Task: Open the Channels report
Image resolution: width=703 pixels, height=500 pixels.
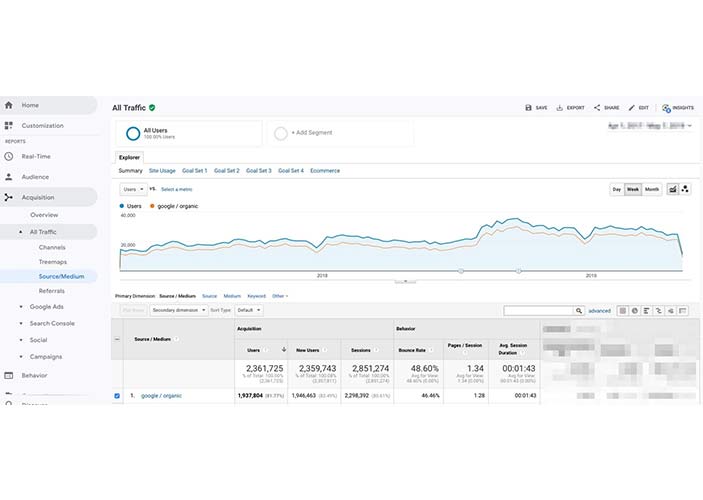Action: coord(52,248)
